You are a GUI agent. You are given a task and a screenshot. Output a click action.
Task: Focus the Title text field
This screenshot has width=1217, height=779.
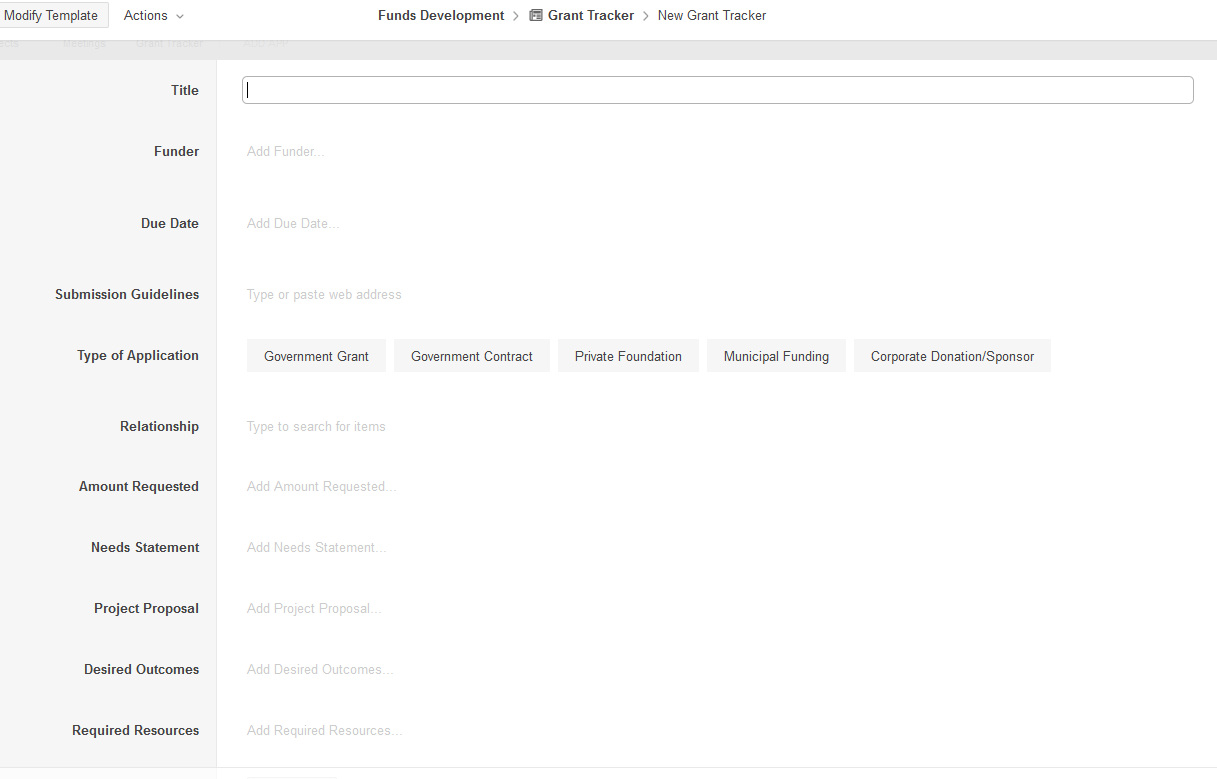pyautogui.click(x=717, y=90)
